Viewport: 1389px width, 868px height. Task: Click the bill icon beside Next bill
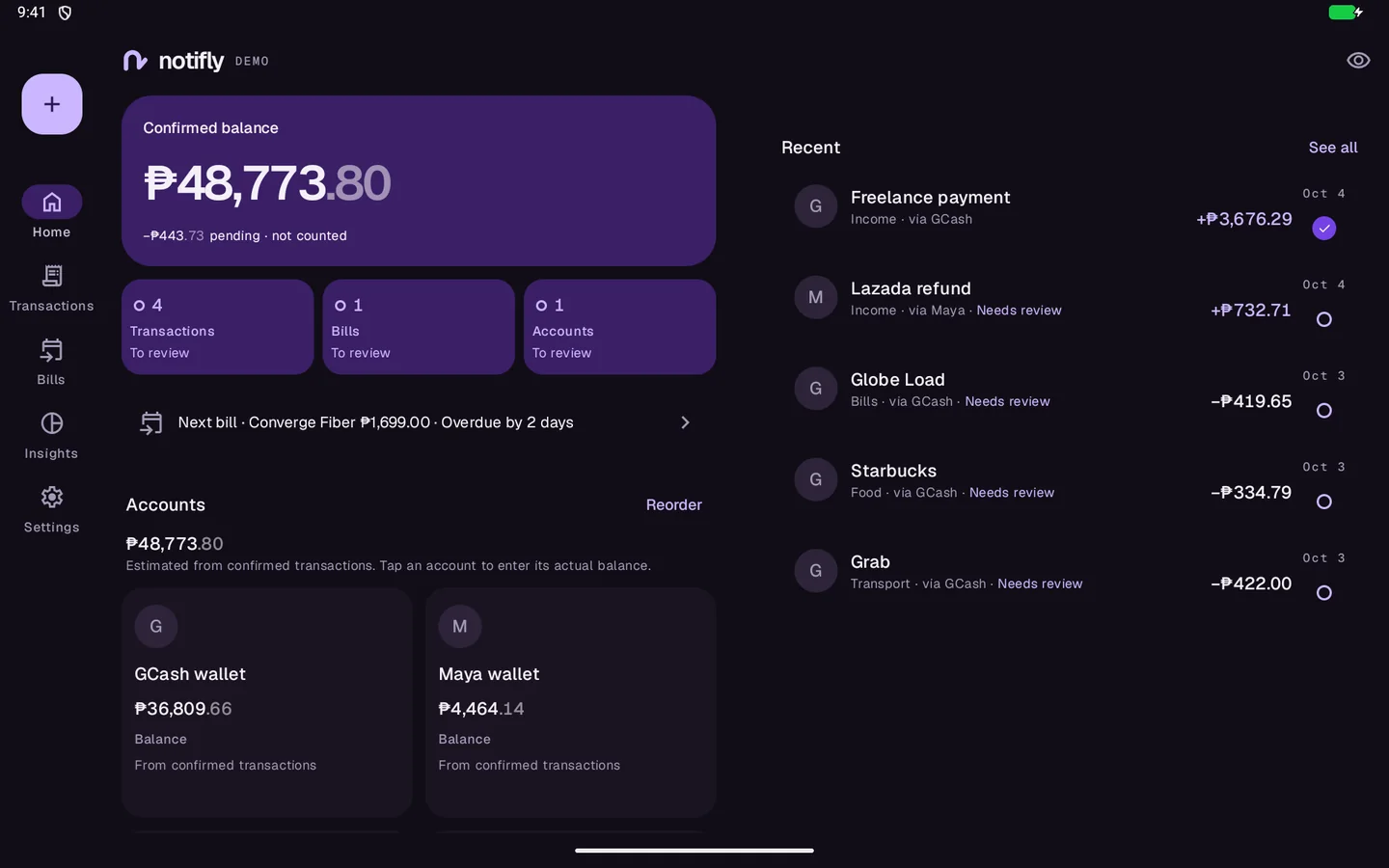click(x=151, y=422)
